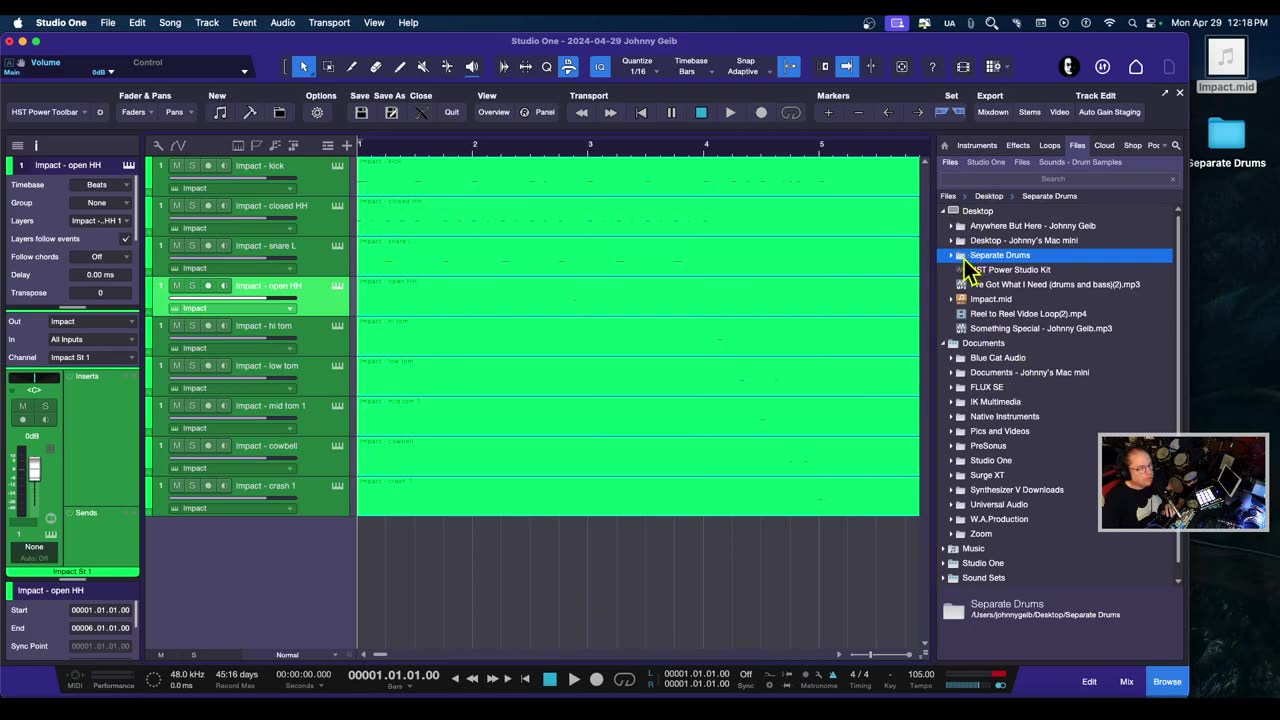Select the Eraser tool
Screen dimensions: 1280x720
pos(376,67)
